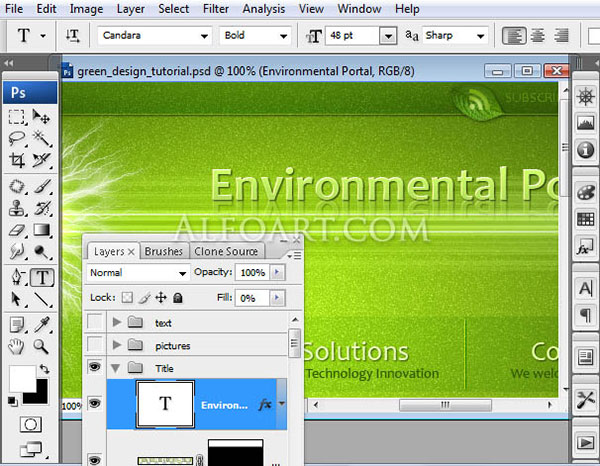Open the Histogram panel icon
600x466 pixels.
[x=585, y=123]
